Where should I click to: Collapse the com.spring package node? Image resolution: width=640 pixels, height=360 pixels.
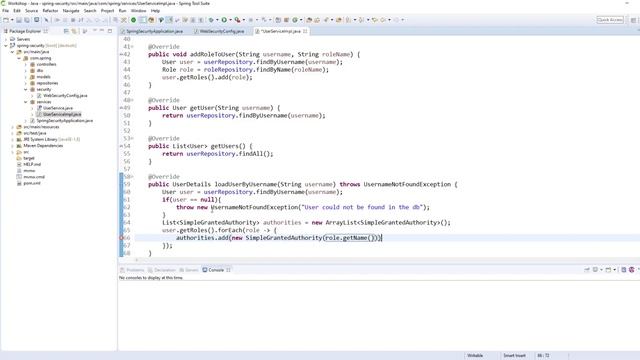pyautogui.click(x=19, y=58)
